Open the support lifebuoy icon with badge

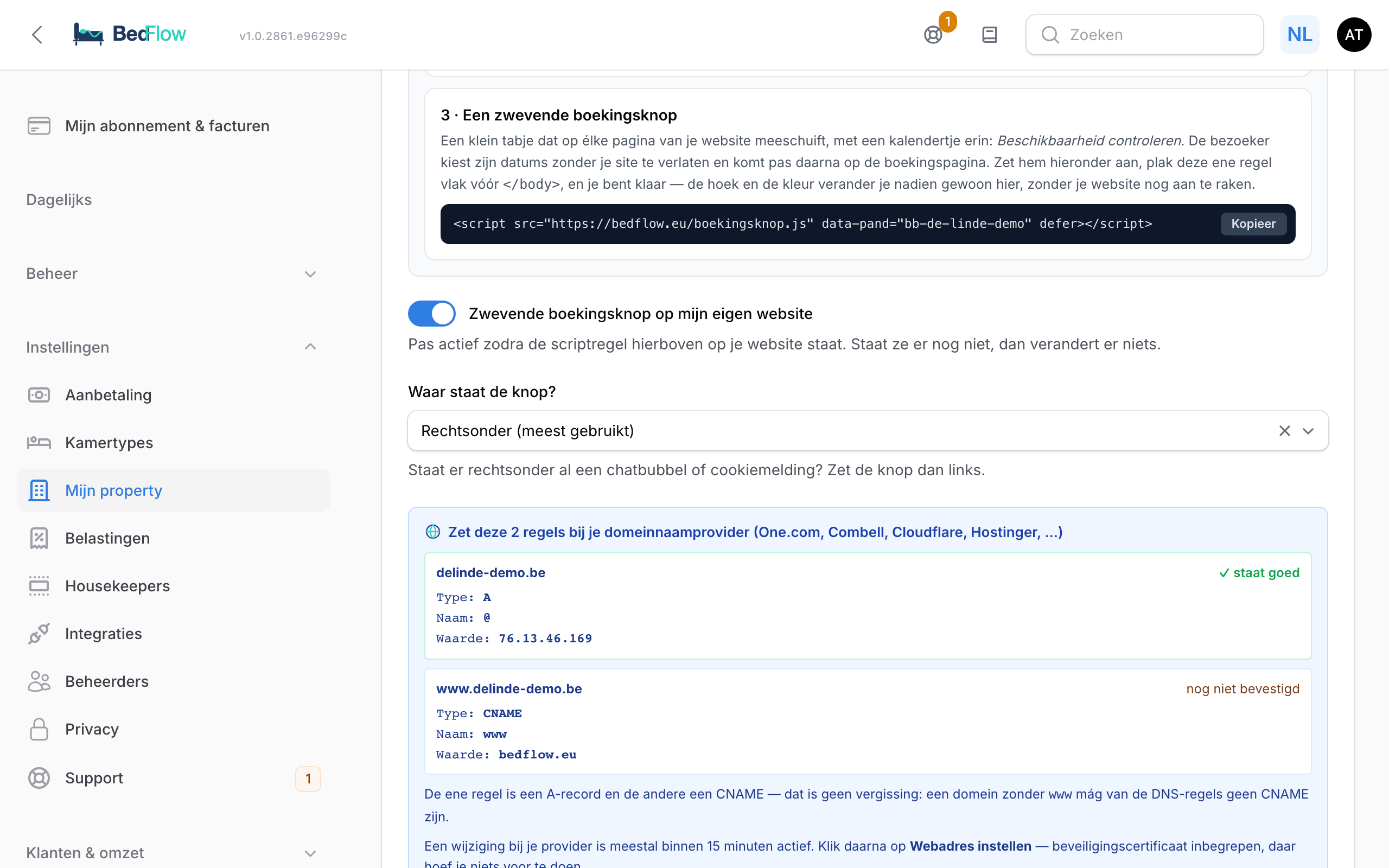pyautogui.click(x=933, y=35)
